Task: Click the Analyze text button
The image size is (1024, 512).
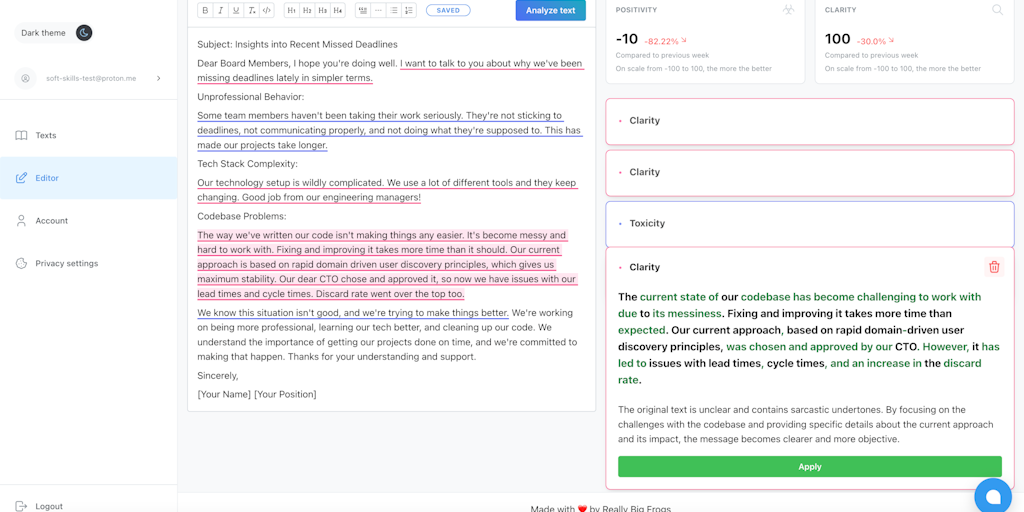Action: 550,10
